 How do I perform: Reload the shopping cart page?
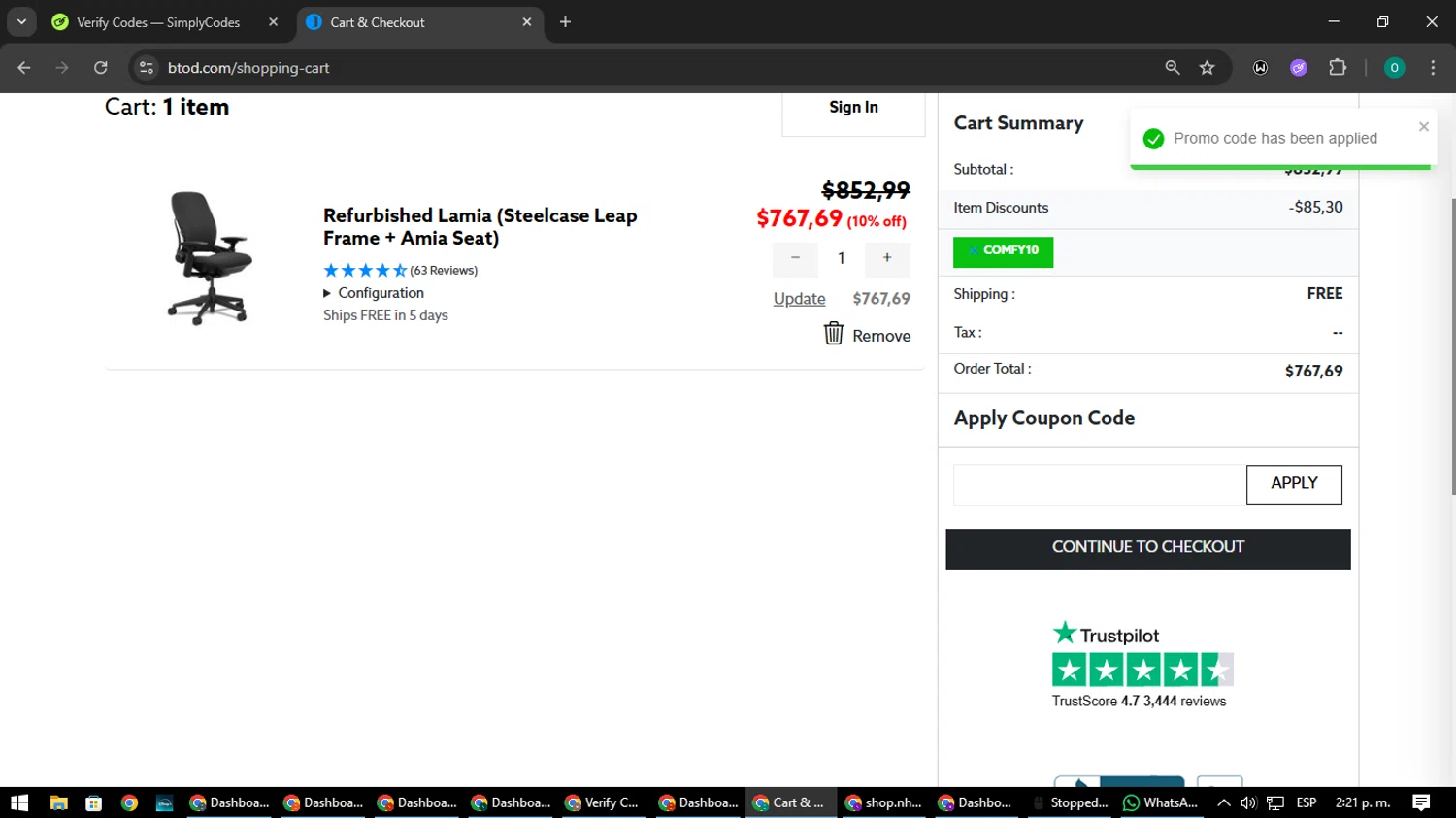click(x=101, y=68)
